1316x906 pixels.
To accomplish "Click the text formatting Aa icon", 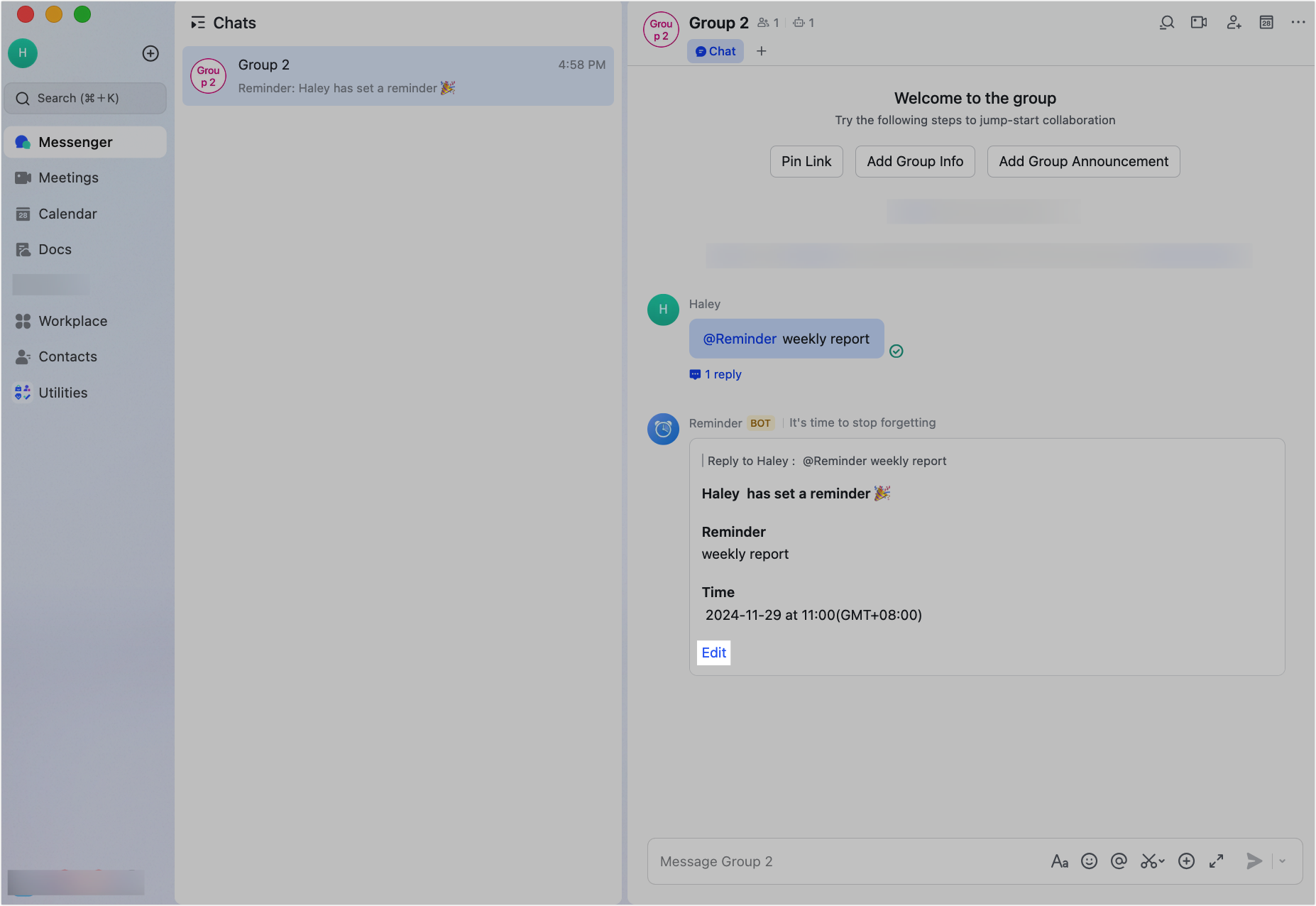I will click(x=1059, y=861).
